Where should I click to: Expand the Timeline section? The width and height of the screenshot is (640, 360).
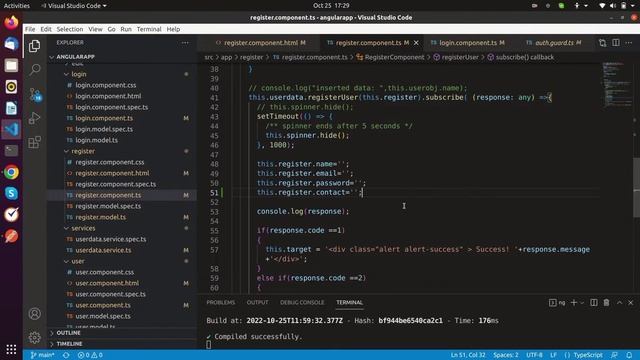tap(122, 344)
